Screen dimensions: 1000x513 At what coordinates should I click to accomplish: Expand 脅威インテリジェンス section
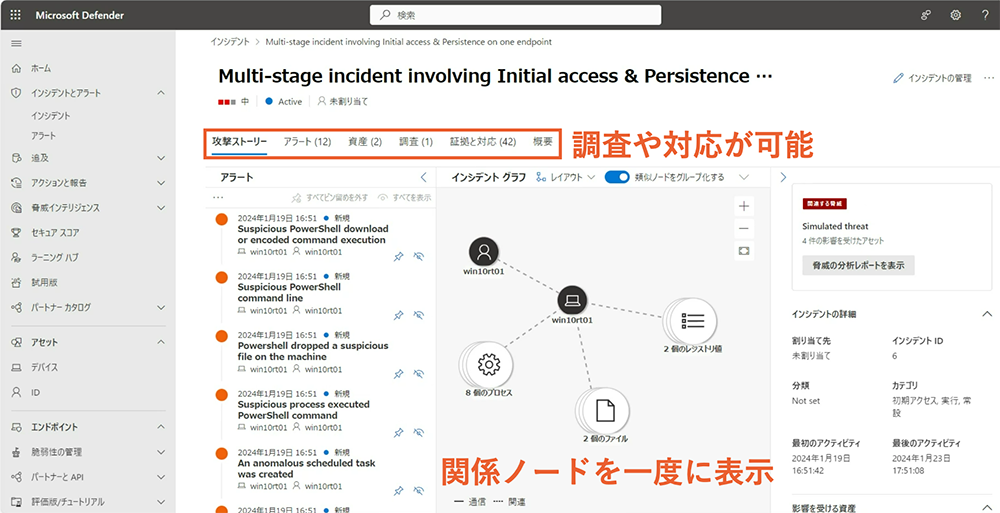coord(161,208)
